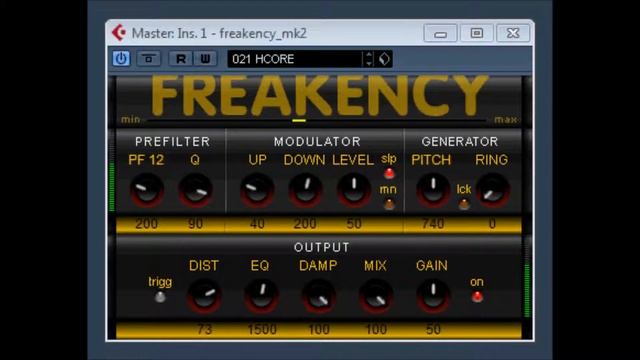Toggle the trigg LED button
Viewport: 640px width, 360px height.
pos(160,297)
